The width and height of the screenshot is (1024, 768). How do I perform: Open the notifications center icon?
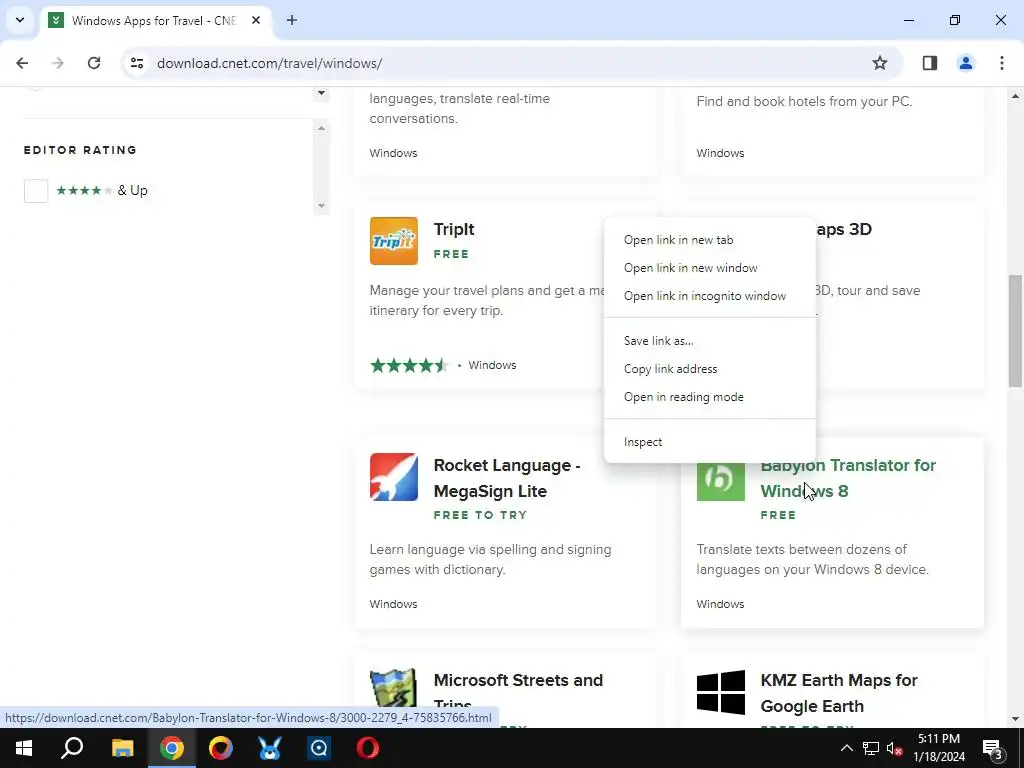pos(993,748)
